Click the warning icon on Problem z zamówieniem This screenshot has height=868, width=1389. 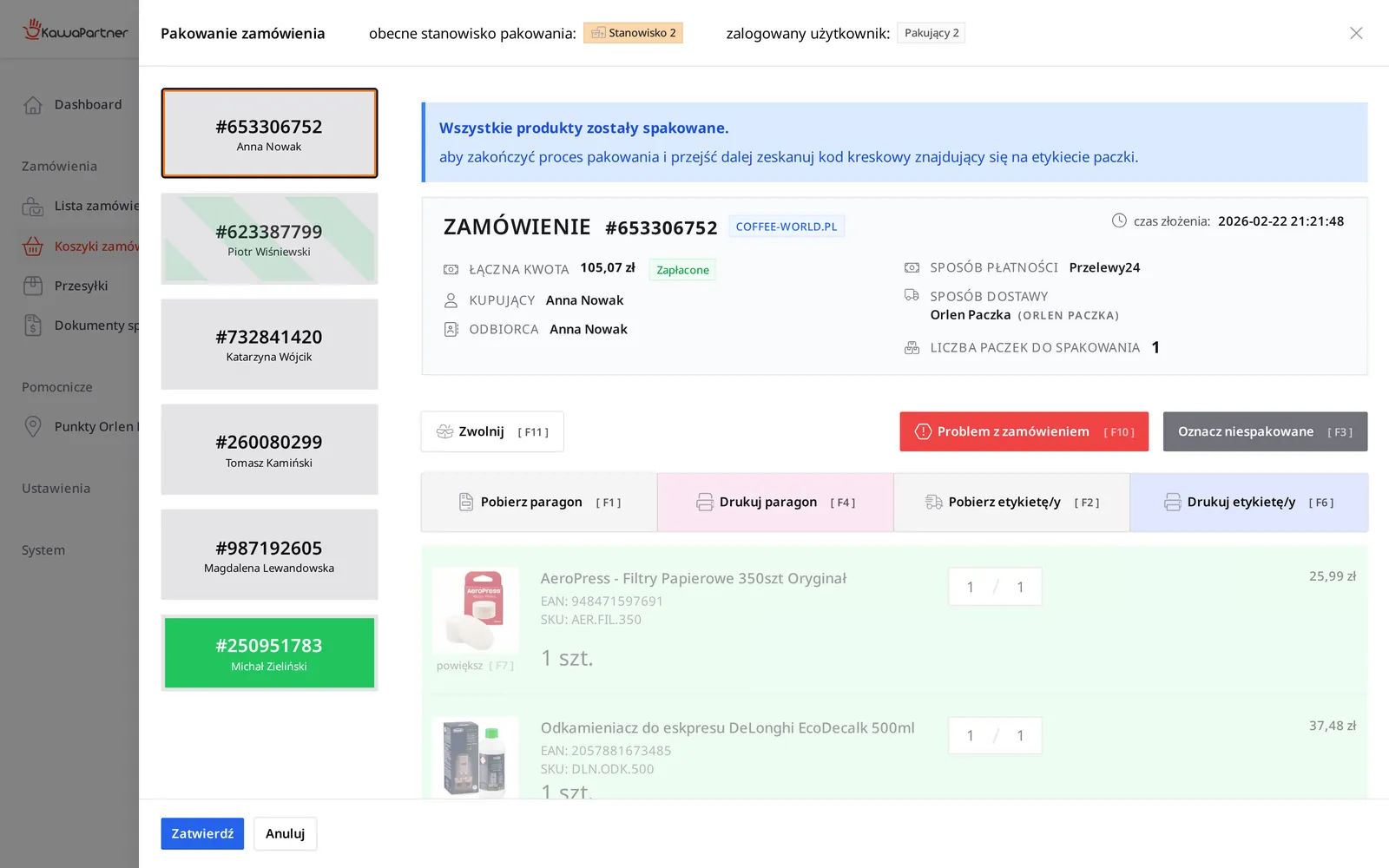coord(923,431)
